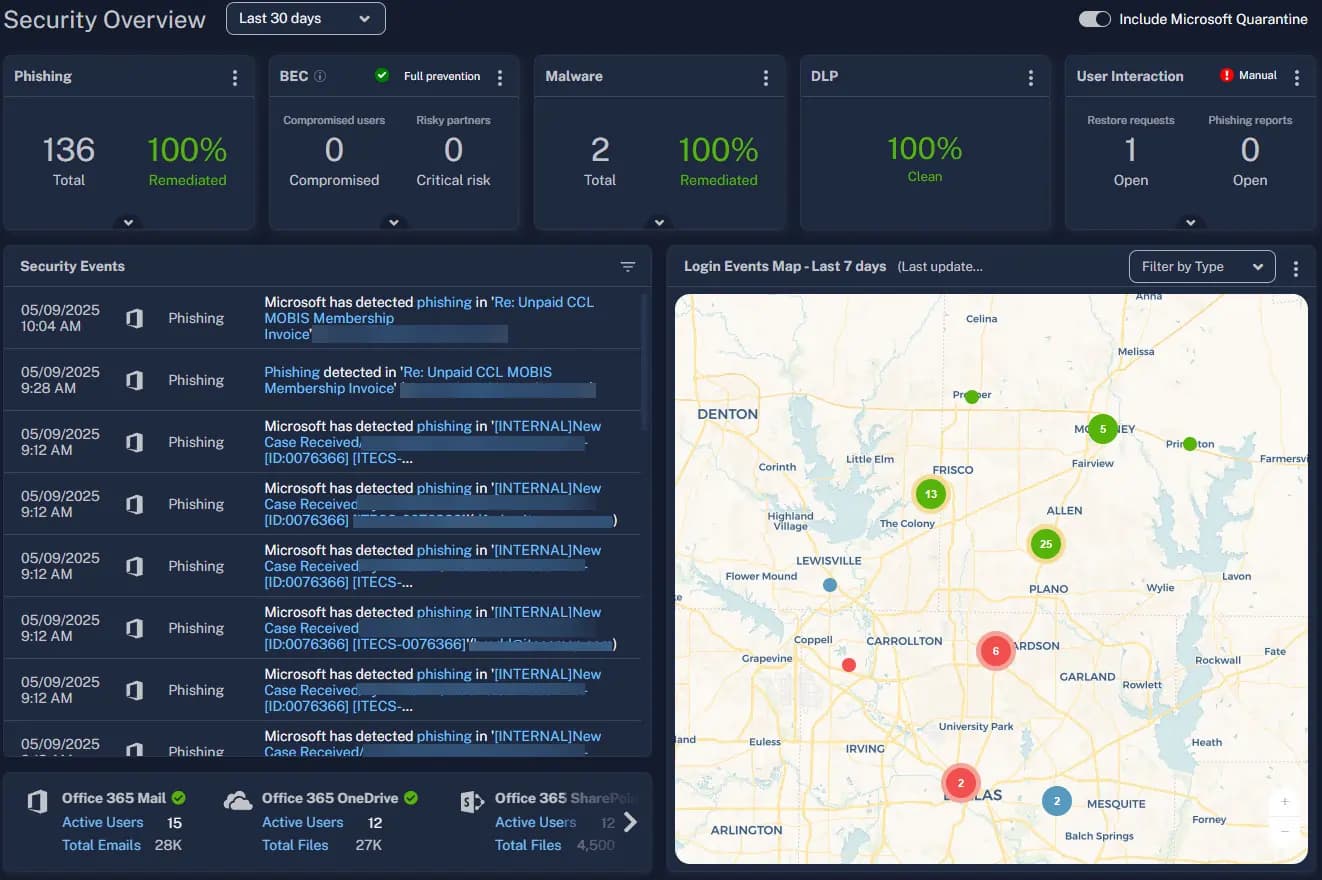
Task: Expand the Malware card details
Action: [x=659, y=222]
